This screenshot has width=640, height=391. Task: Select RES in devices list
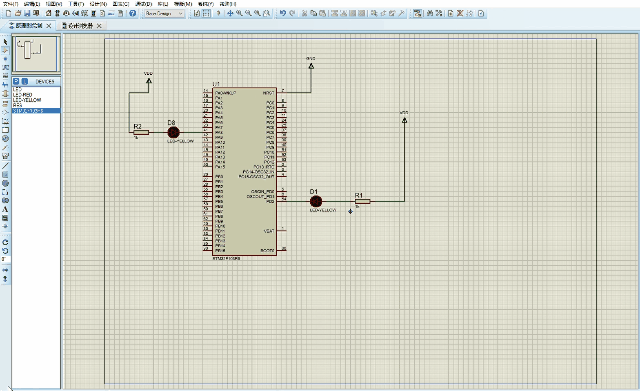pyautogui.click(x=36, y=105)
